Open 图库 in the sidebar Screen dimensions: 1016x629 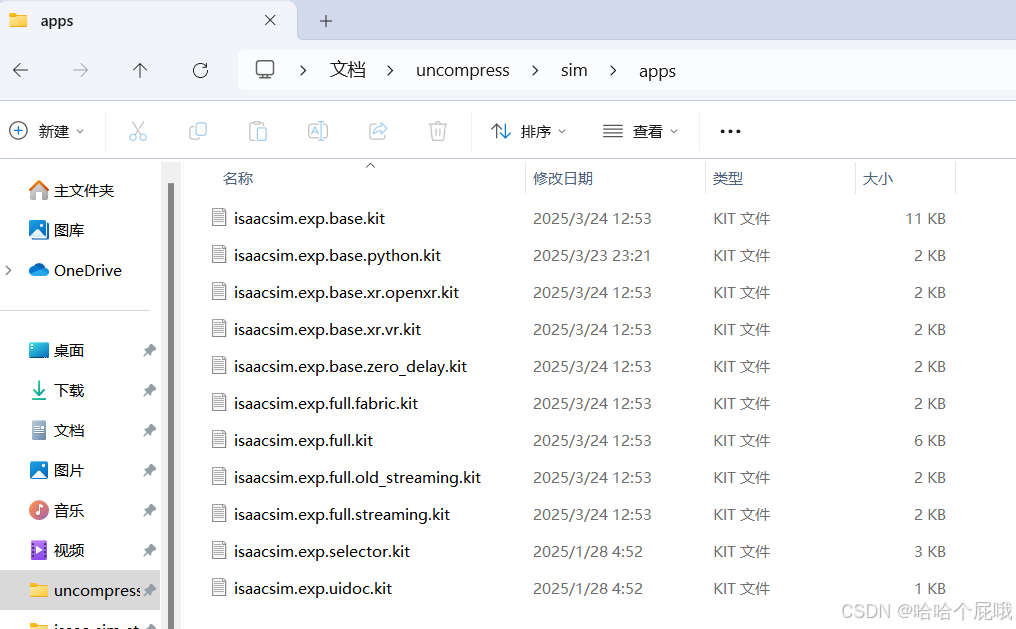click(x=56, y=230)
